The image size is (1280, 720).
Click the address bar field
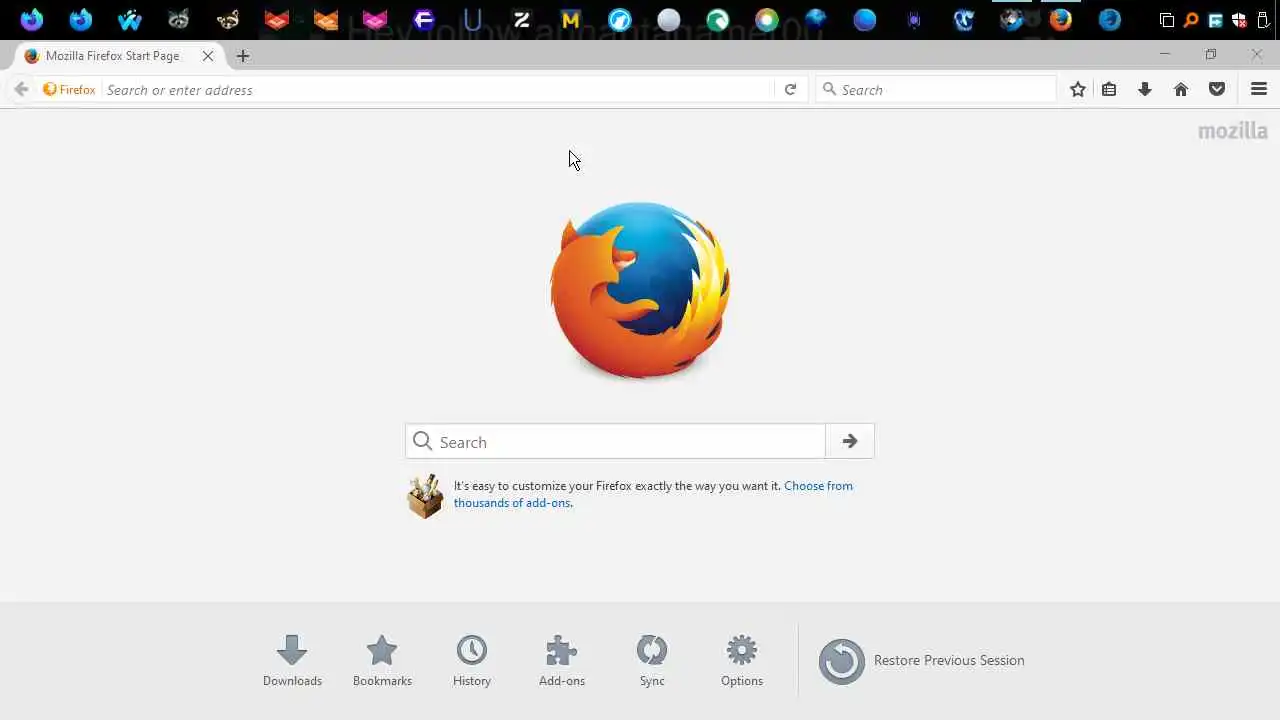(x=437, y=90)
